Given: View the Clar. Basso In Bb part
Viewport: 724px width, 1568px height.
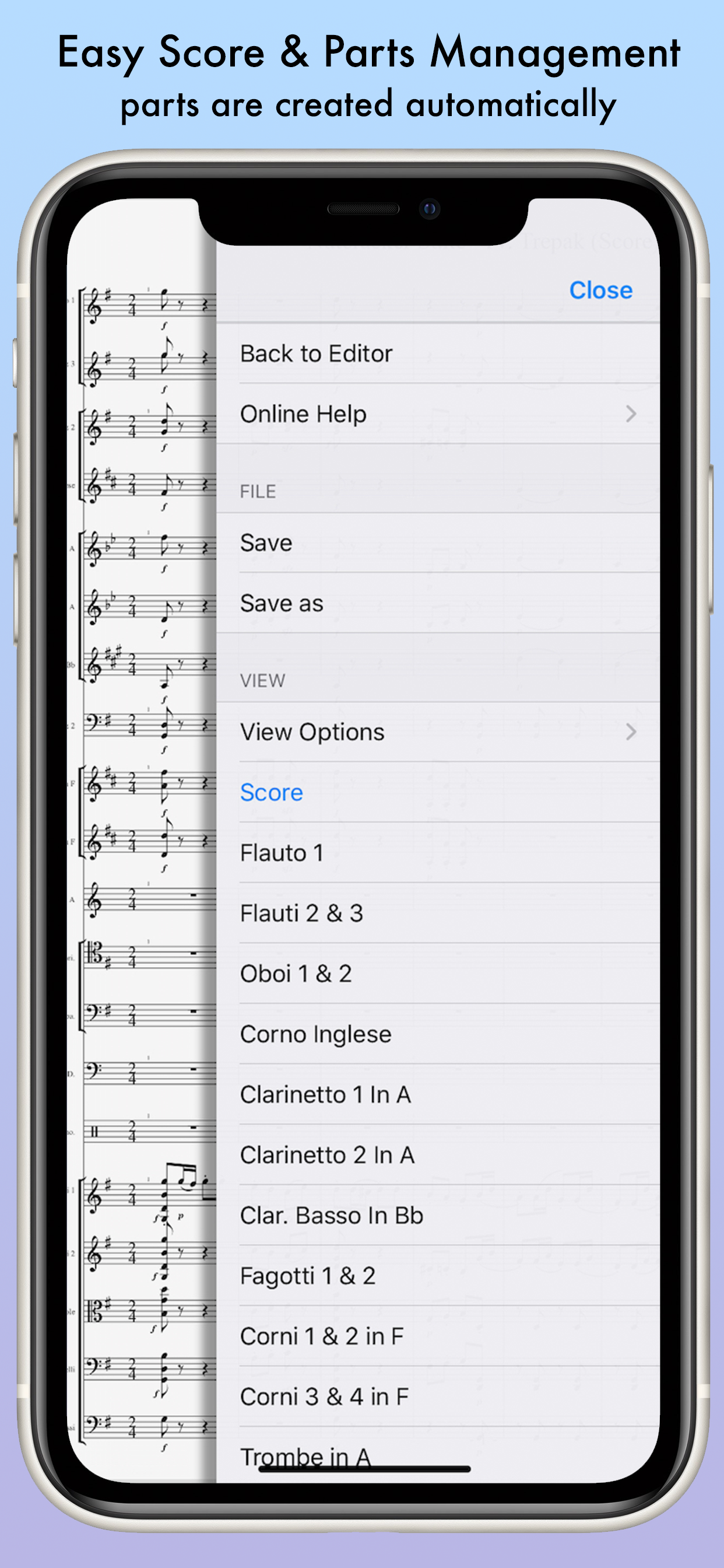Looking at the screenshot, I should pos(438,1216).
